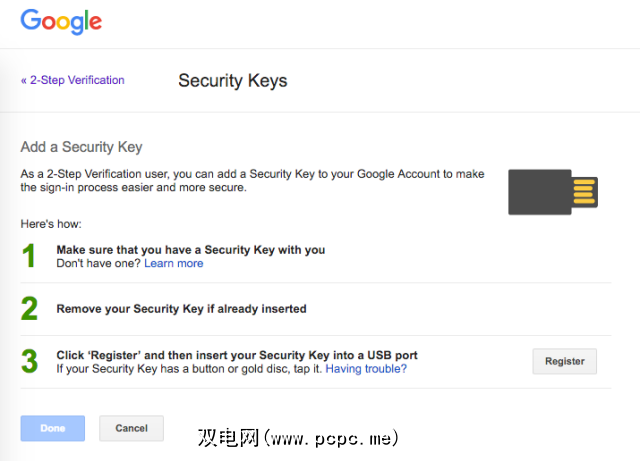Viewport: 640px width, 461px height.
Task: Click the Add a Security Key heading
Action: coord(81,147)
